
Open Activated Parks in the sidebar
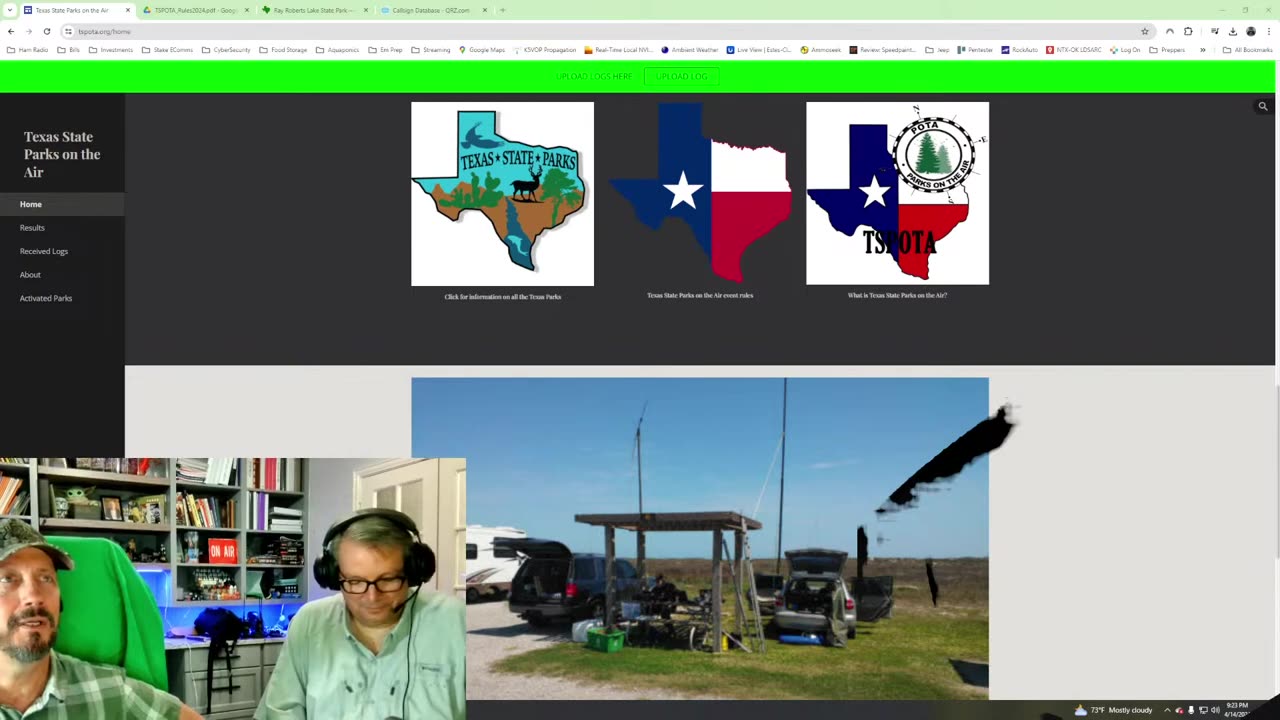coord(46,298)
